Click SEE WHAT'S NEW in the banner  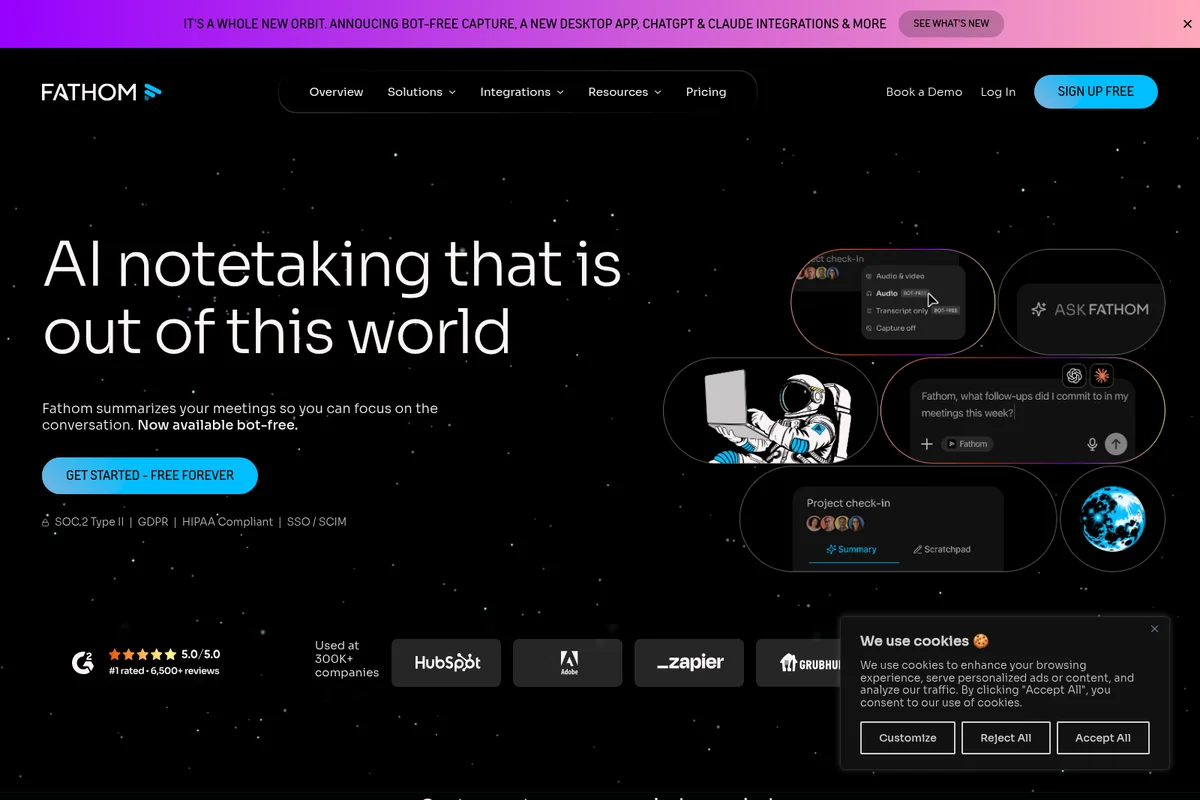pyautogui.click(x=951, y=24)
